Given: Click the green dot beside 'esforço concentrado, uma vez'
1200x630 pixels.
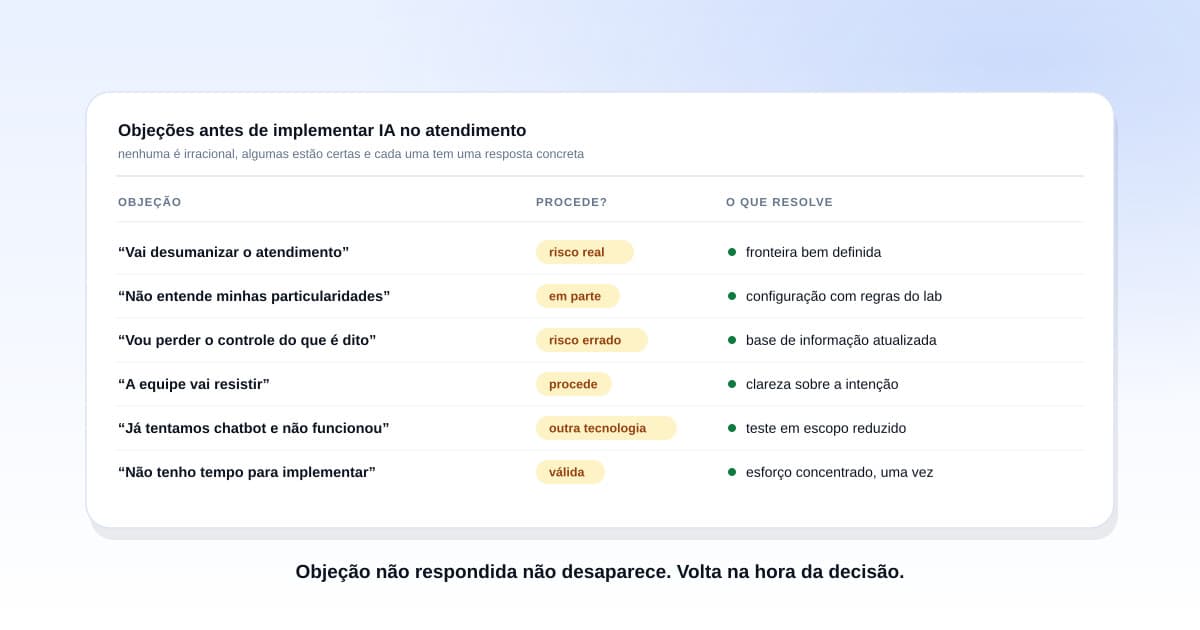Looking at the screenshot, I should [x=732, y=472].
